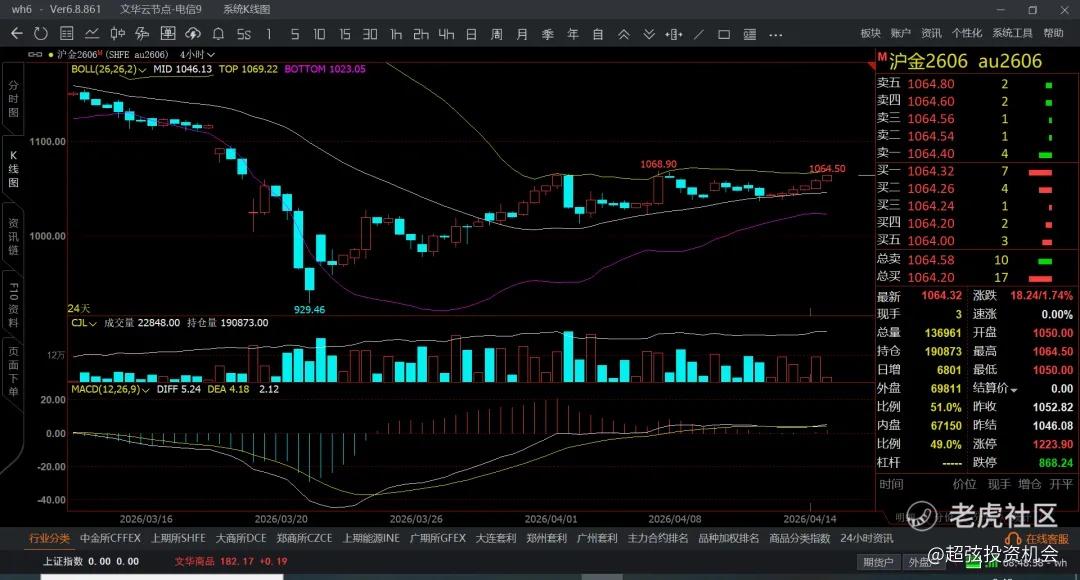Select the yearly (年) period
This screenshot has height=580, width=1080.
[572, 34]
